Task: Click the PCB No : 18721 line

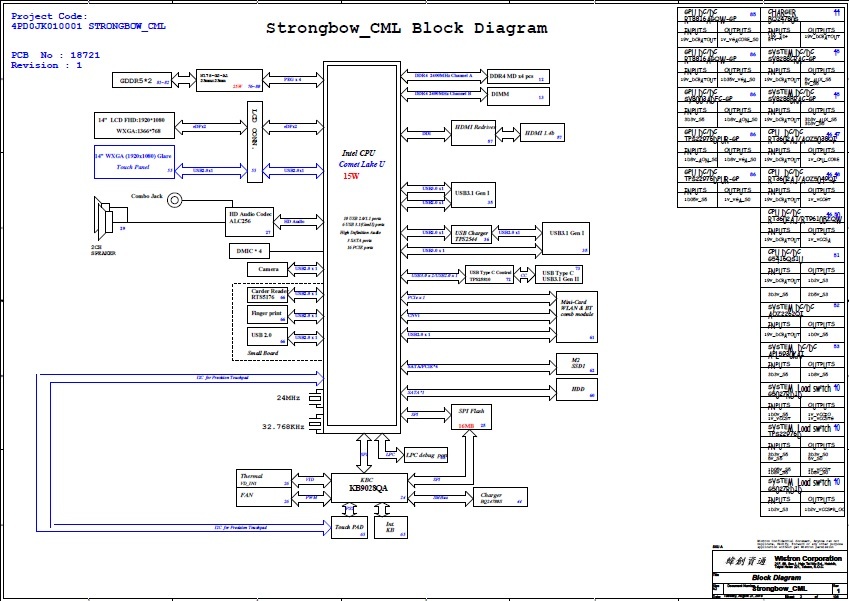Action: pyautogui.click(x=55, y=55)
